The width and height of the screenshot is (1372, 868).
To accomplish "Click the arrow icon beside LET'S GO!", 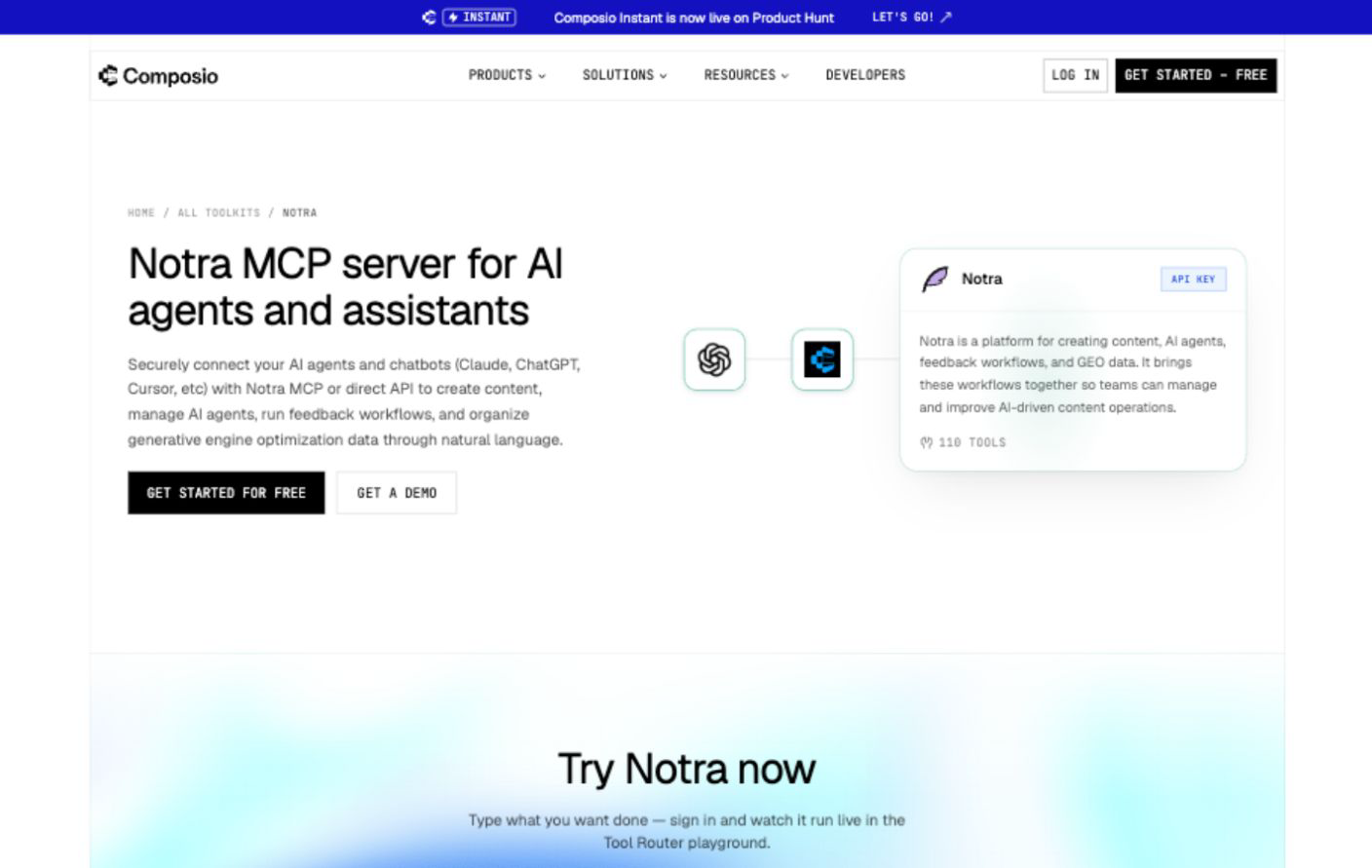I will pyautogui.click(x=946, y=18).
